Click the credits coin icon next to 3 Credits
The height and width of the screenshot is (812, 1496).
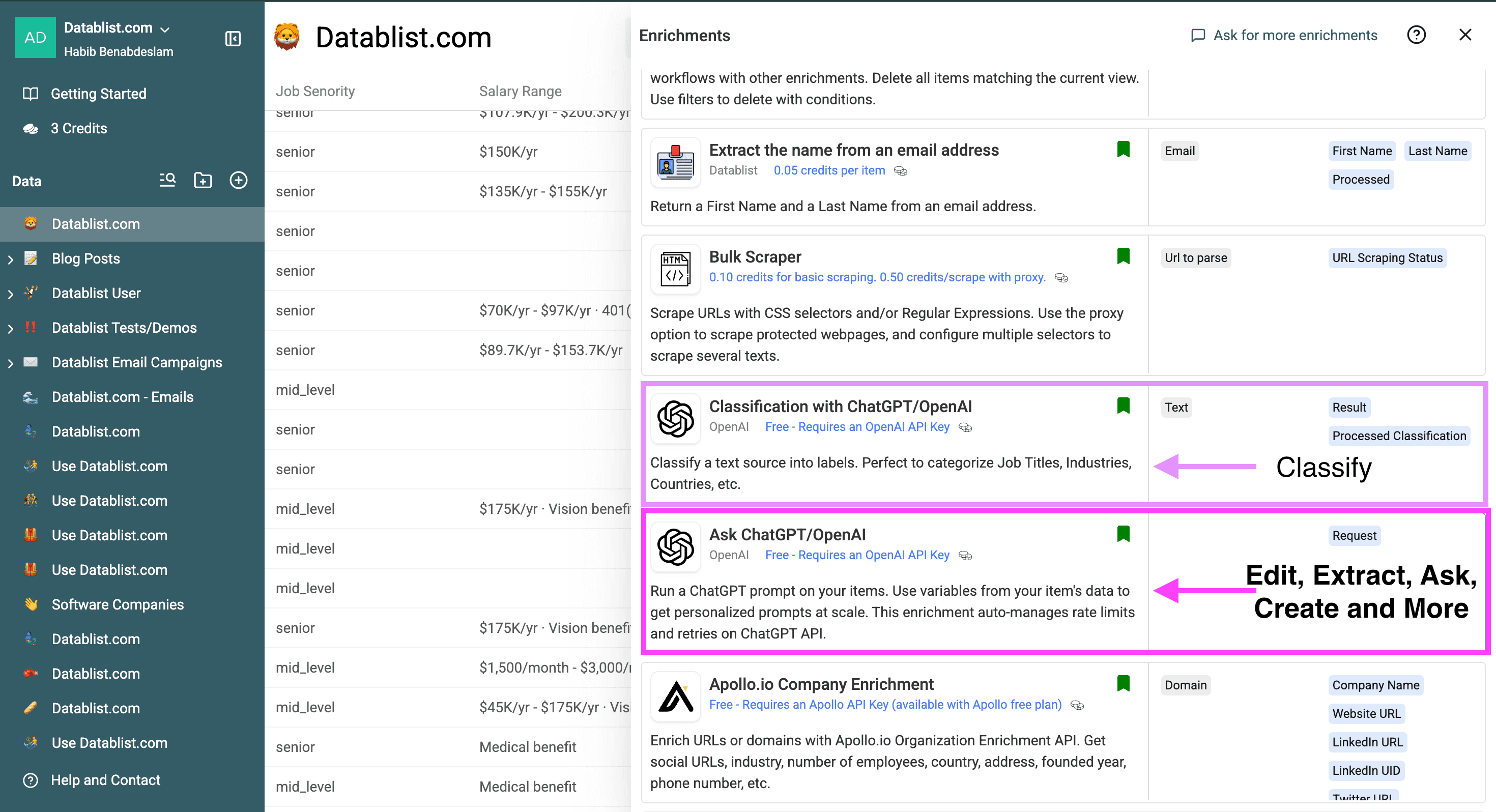[30, 128]
